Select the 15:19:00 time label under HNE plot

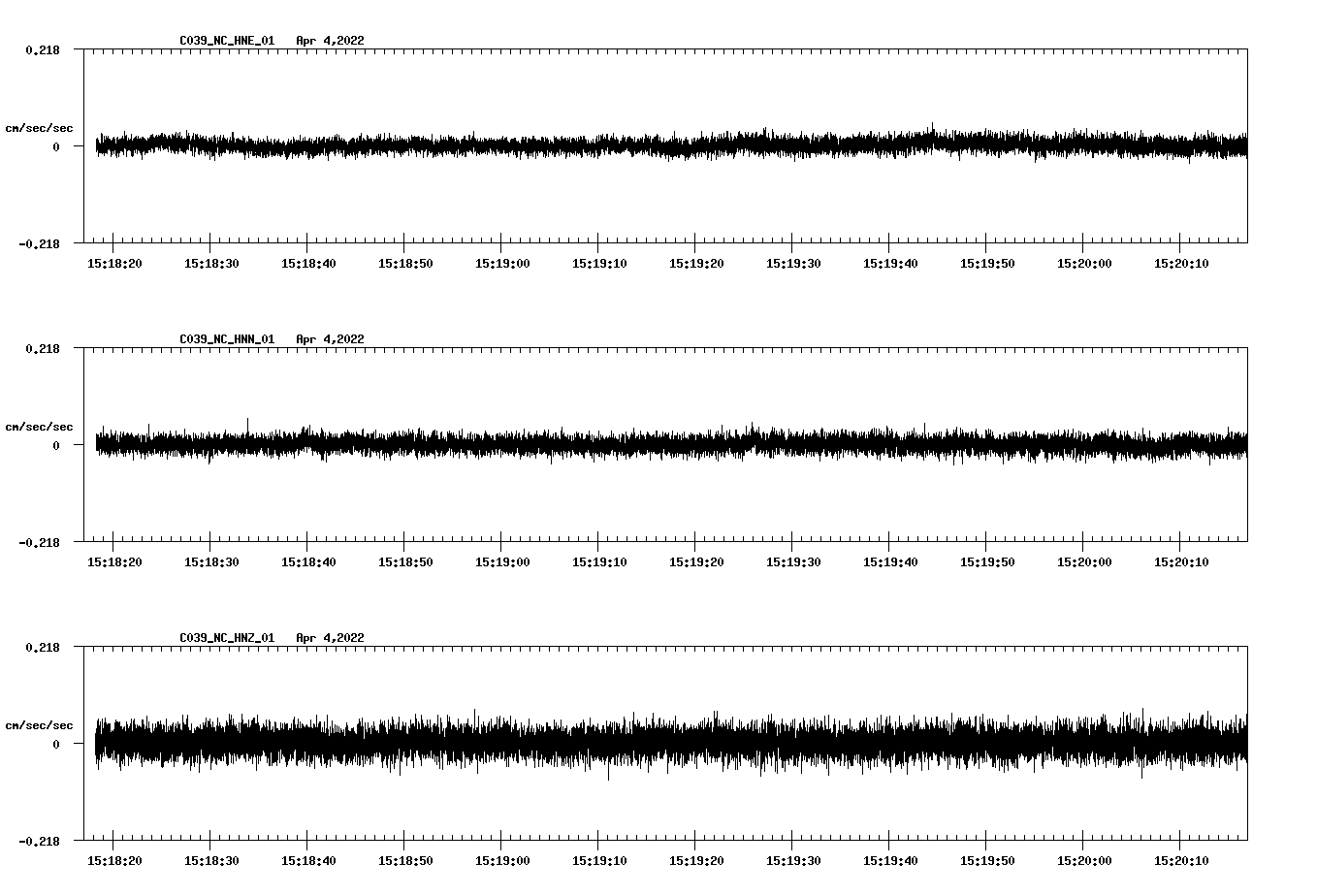click(502, 264)
